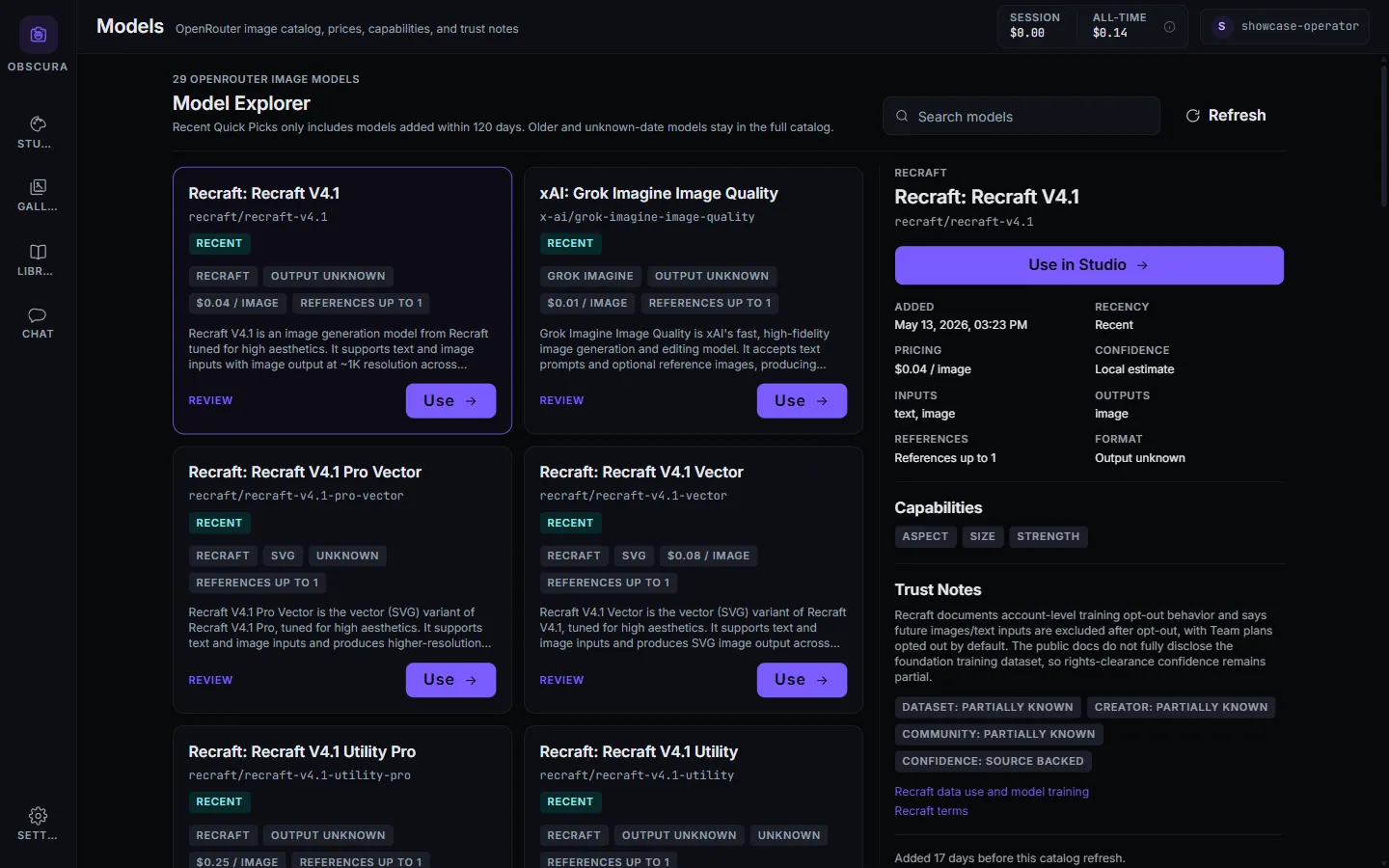The height and width of the screenshot is (868, 1389).
Task: Click the search magnifier icon
Action: pos(902,116)
